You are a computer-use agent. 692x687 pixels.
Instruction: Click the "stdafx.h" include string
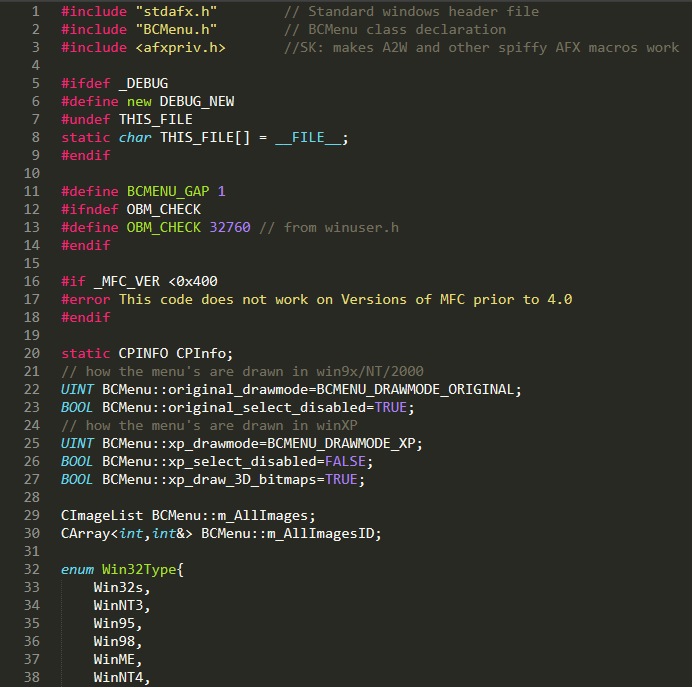pos(176,11)
